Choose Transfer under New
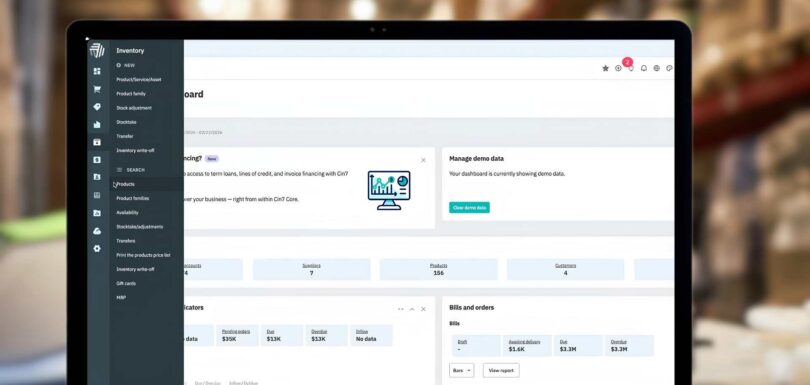The height and width of the screenshot is (385, 810). coord(124,136)
